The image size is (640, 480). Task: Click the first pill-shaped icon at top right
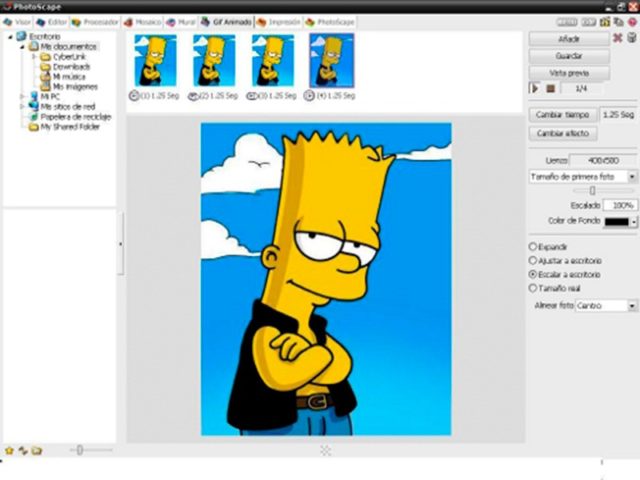(x=567, y=22)
